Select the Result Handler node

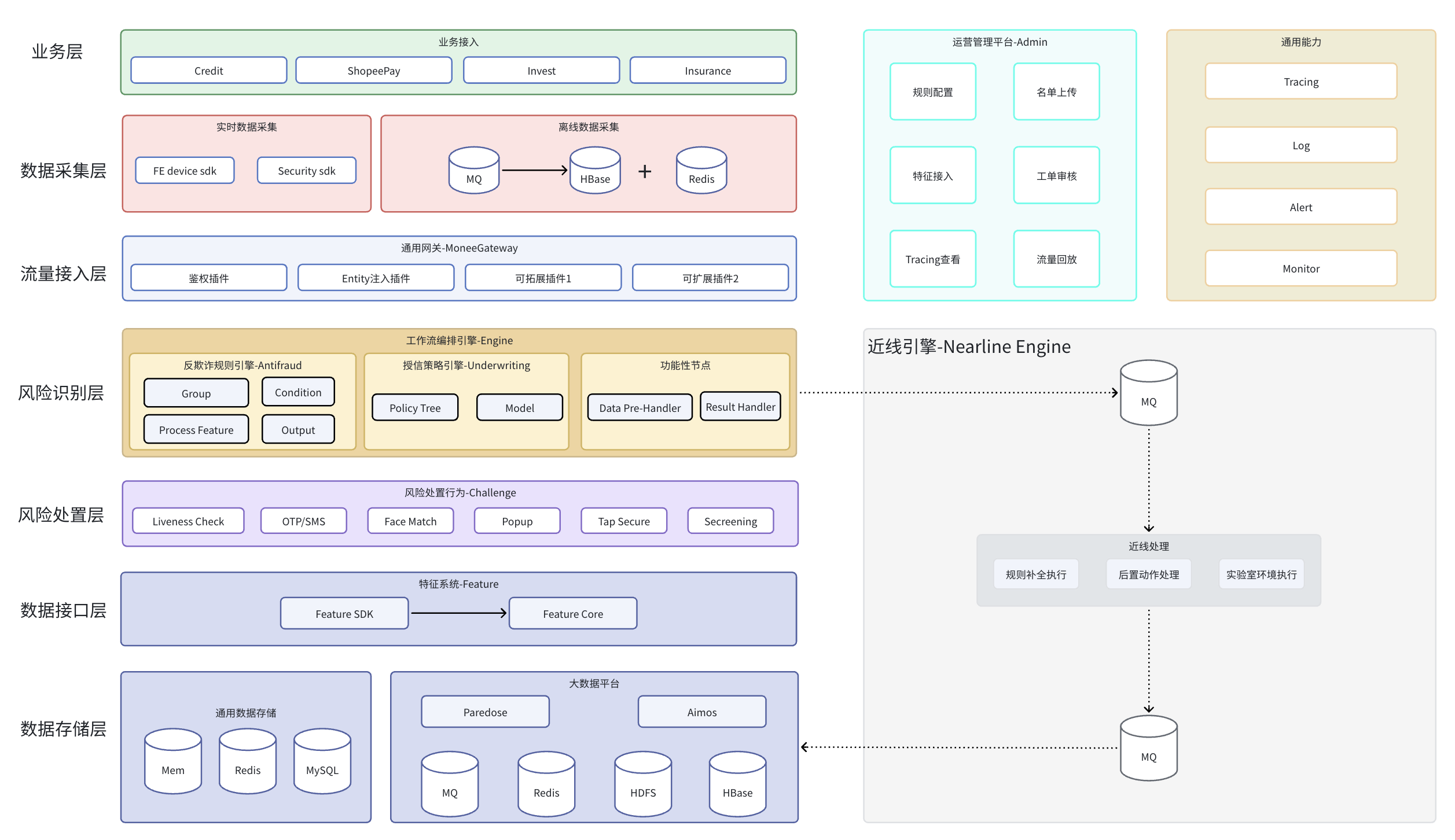(x=741, y=407)
